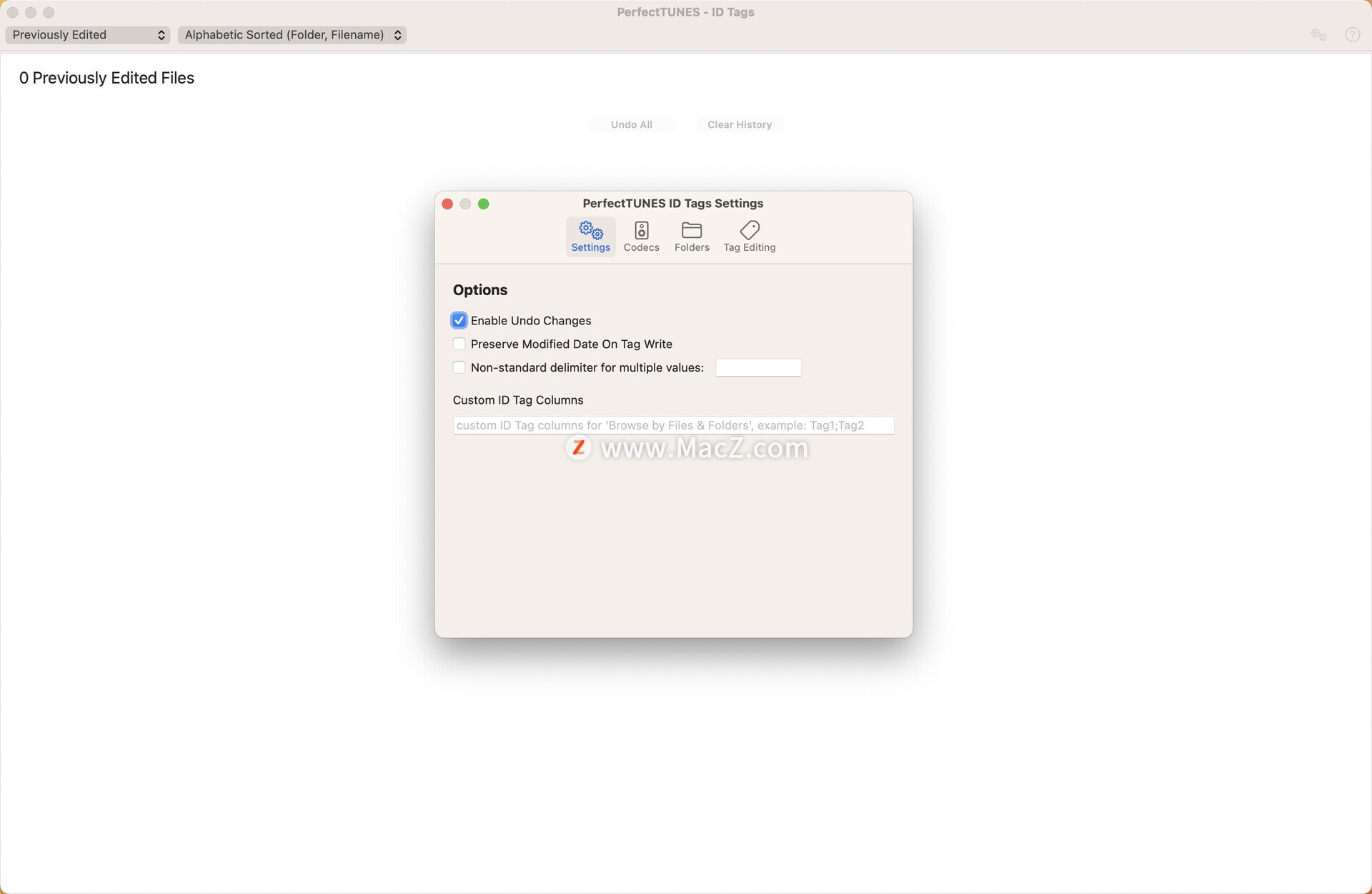
Task: Open the Folders tab
Action: [x=692, y=237]
